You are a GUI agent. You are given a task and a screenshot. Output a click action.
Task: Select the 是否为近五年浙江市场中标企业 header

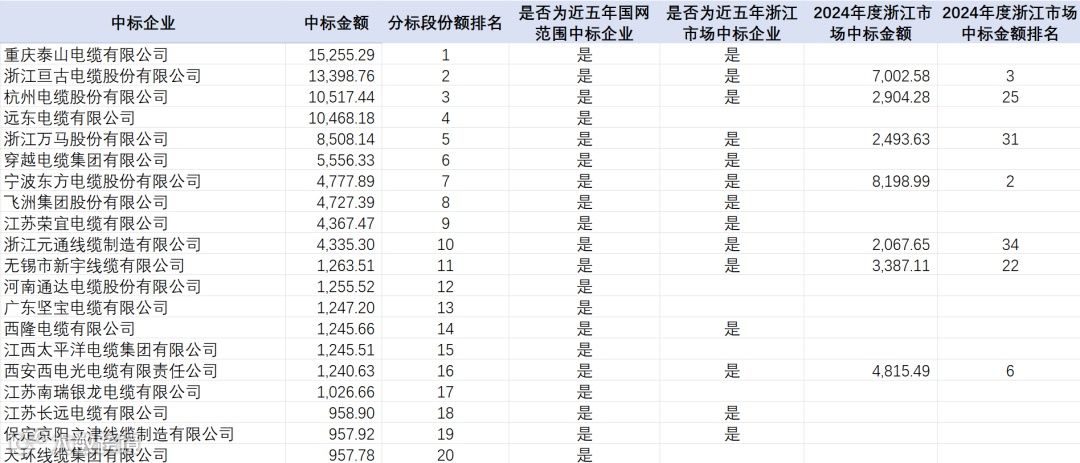(x=731, y=23)
